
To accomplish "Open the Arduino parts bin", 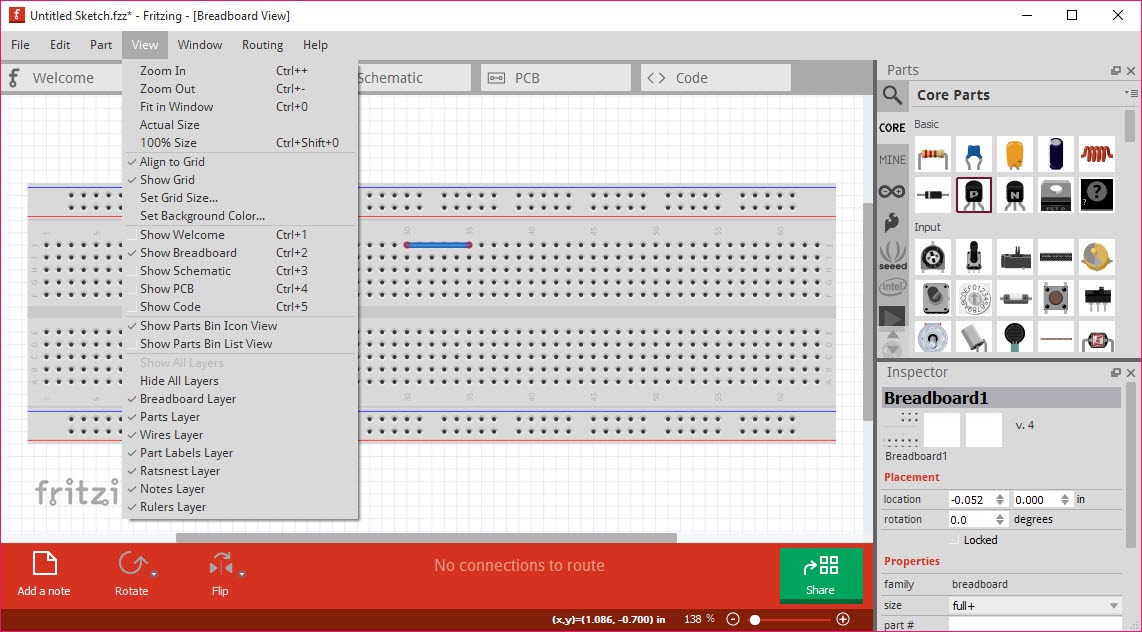I will (x=892, y=191).
